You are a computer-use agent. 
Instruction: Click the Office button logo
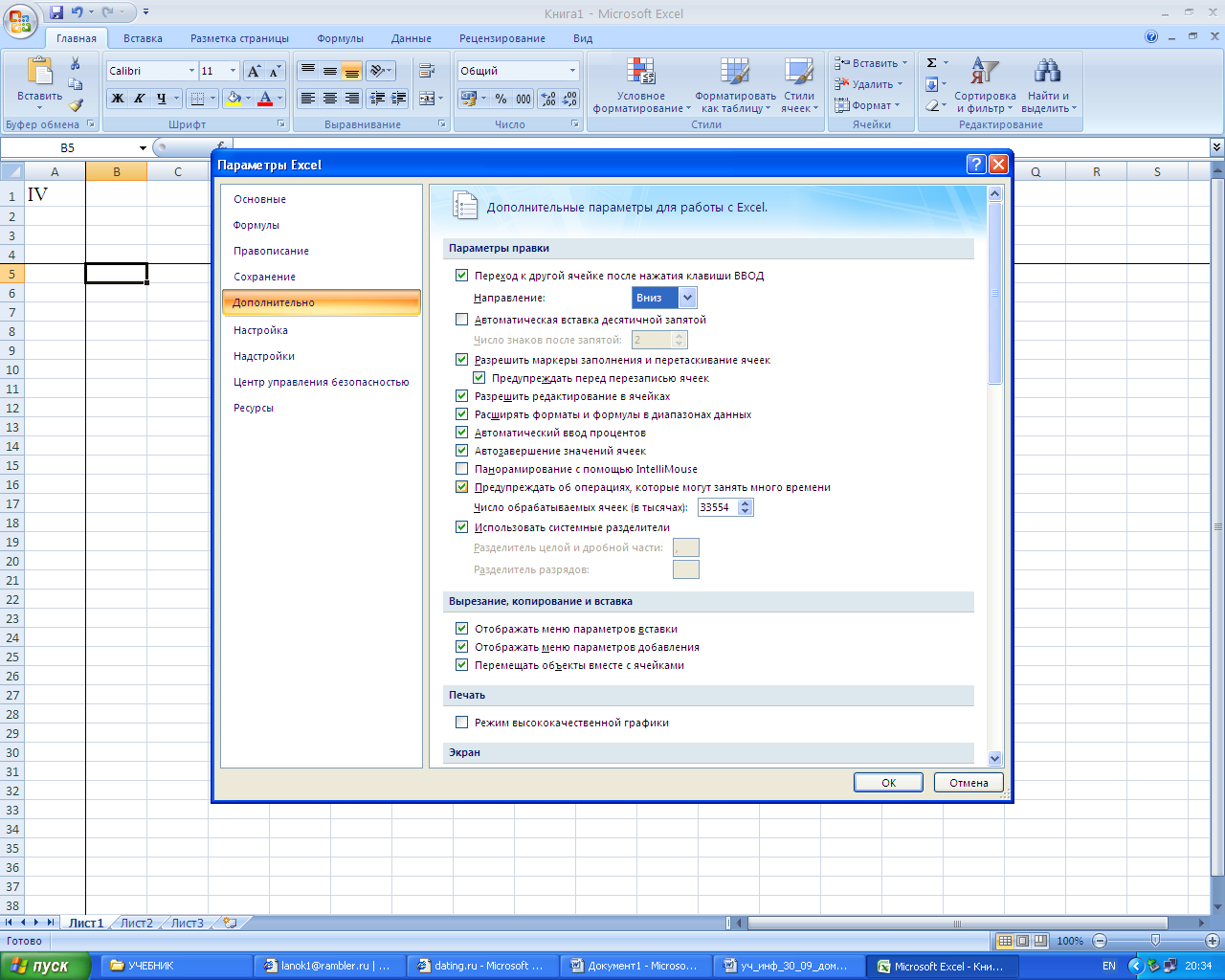point(19,20)
